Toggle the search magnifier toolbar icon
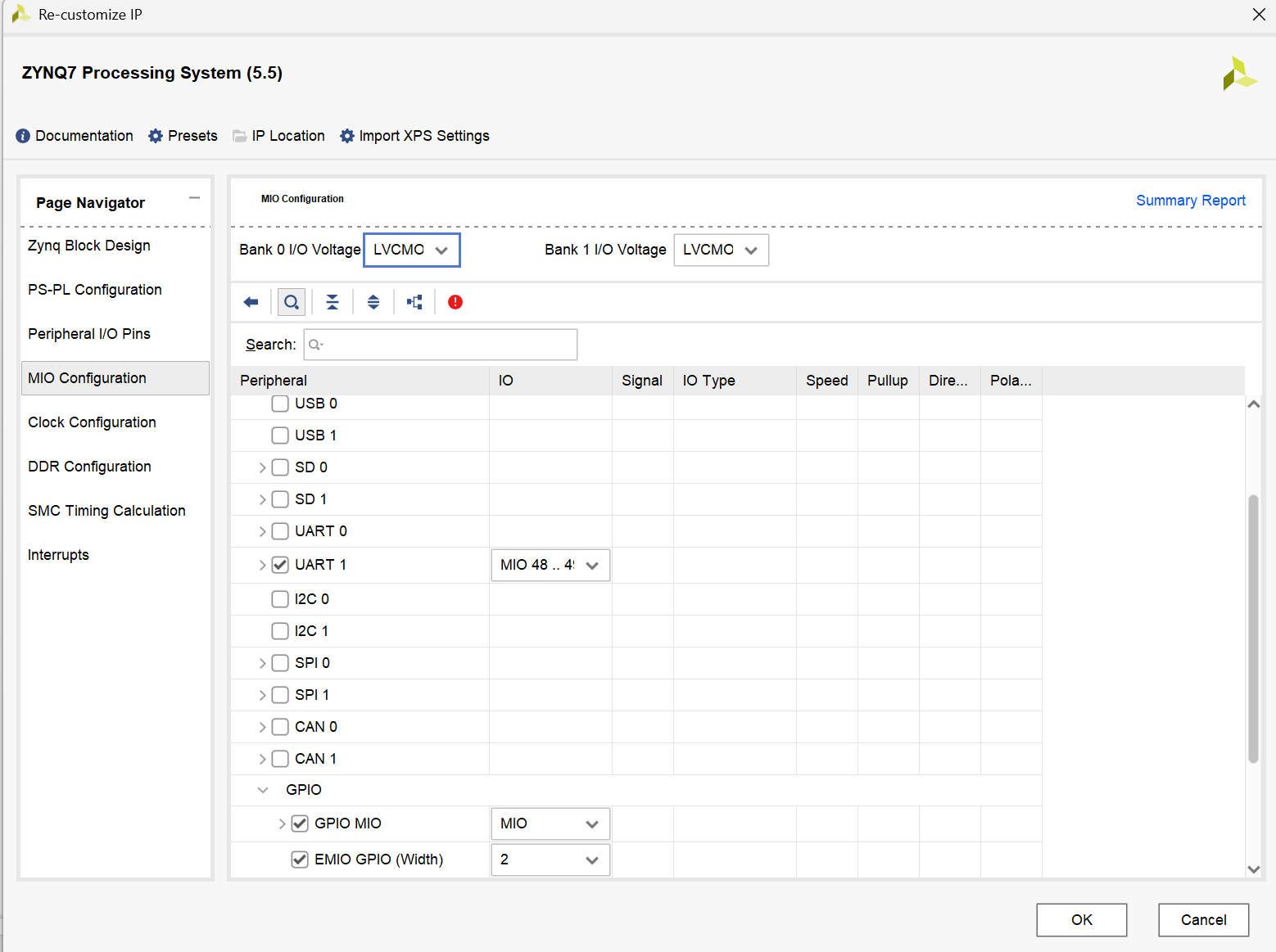The height and width of the screenshot is (952, 1276). click(292, 302)
